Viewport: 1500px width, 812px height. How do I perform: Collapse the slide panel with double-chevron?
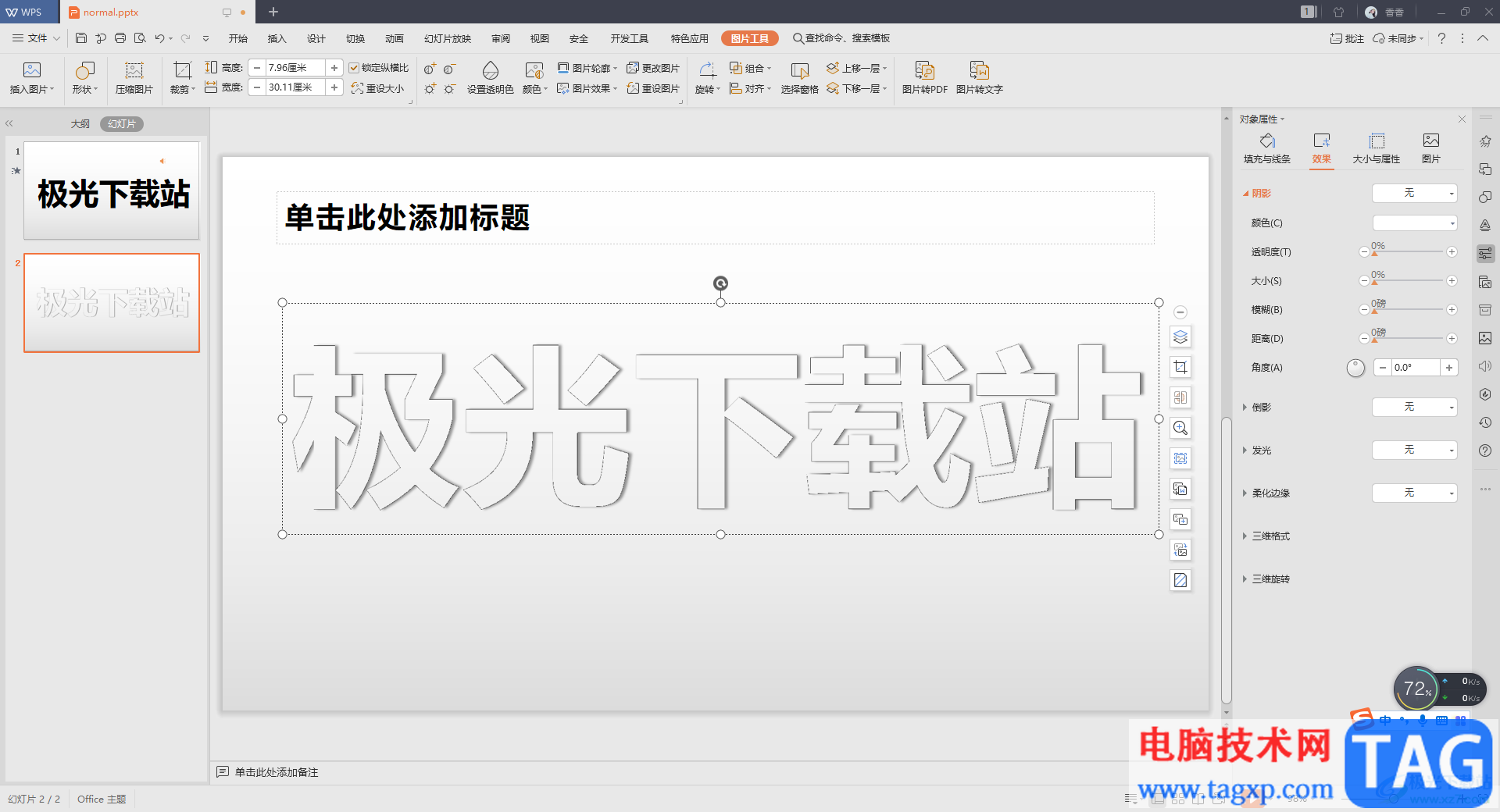click(x=9, y=123)
